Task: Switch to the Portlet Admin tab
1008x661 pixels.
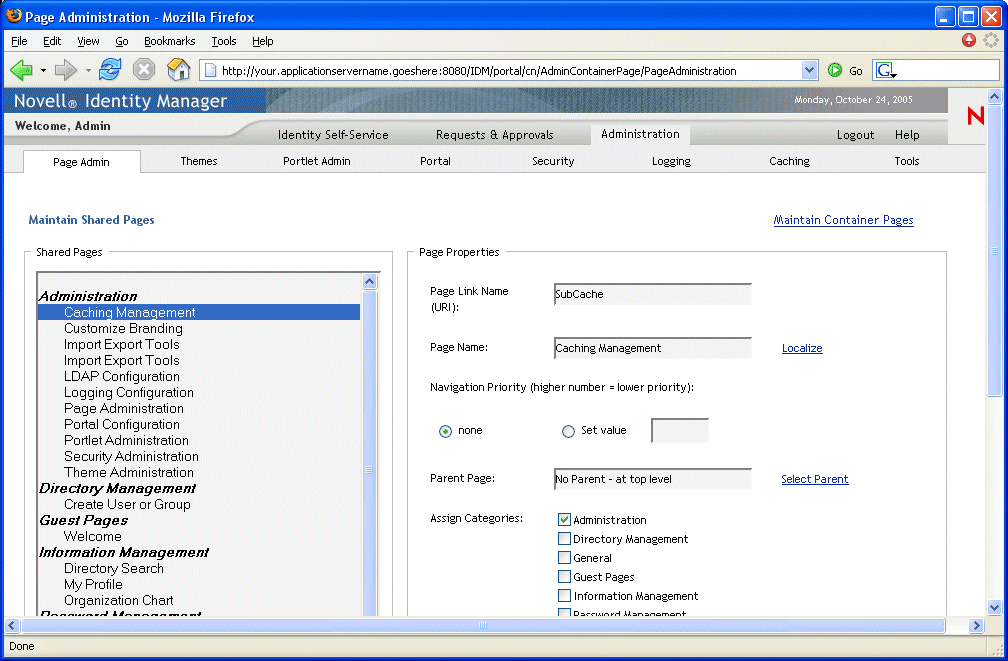Action: [316, 161]
